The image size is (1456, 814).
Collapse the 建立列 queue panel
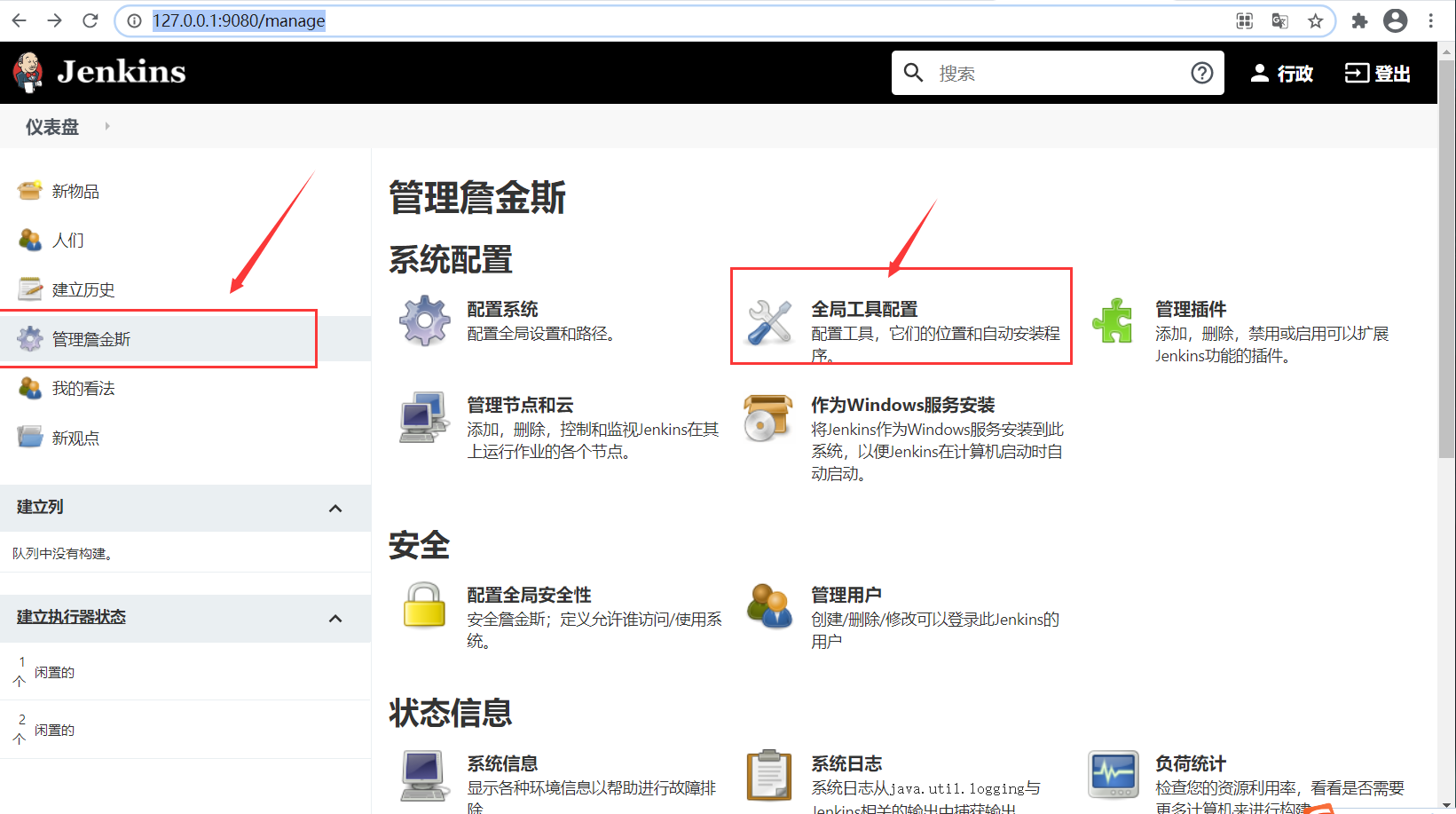(x=335, y=509)
